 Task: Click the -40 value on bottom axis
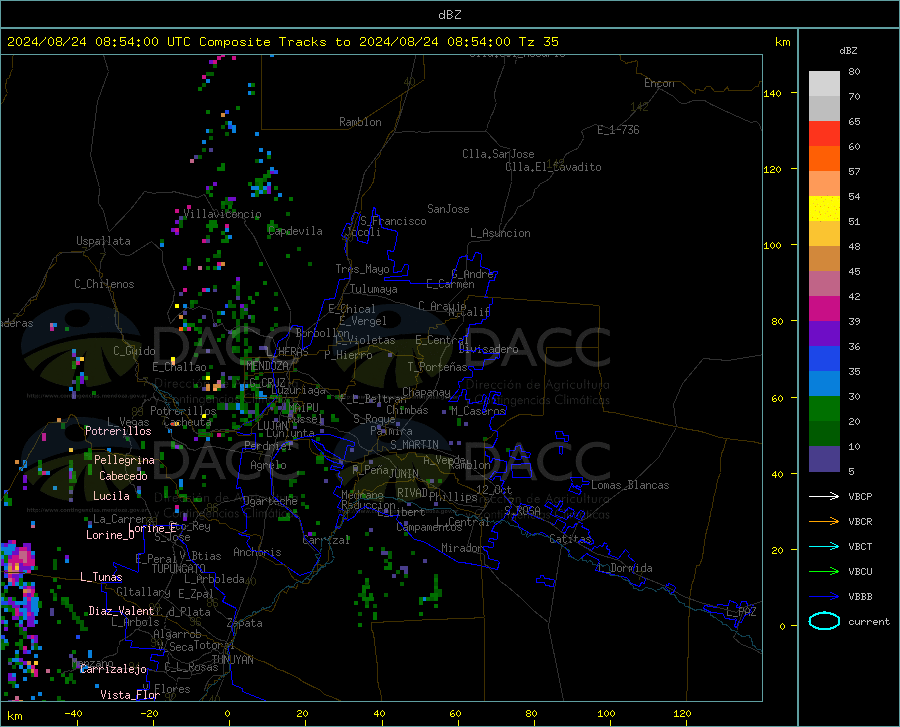pyautogui.click(x=73, y=714)
